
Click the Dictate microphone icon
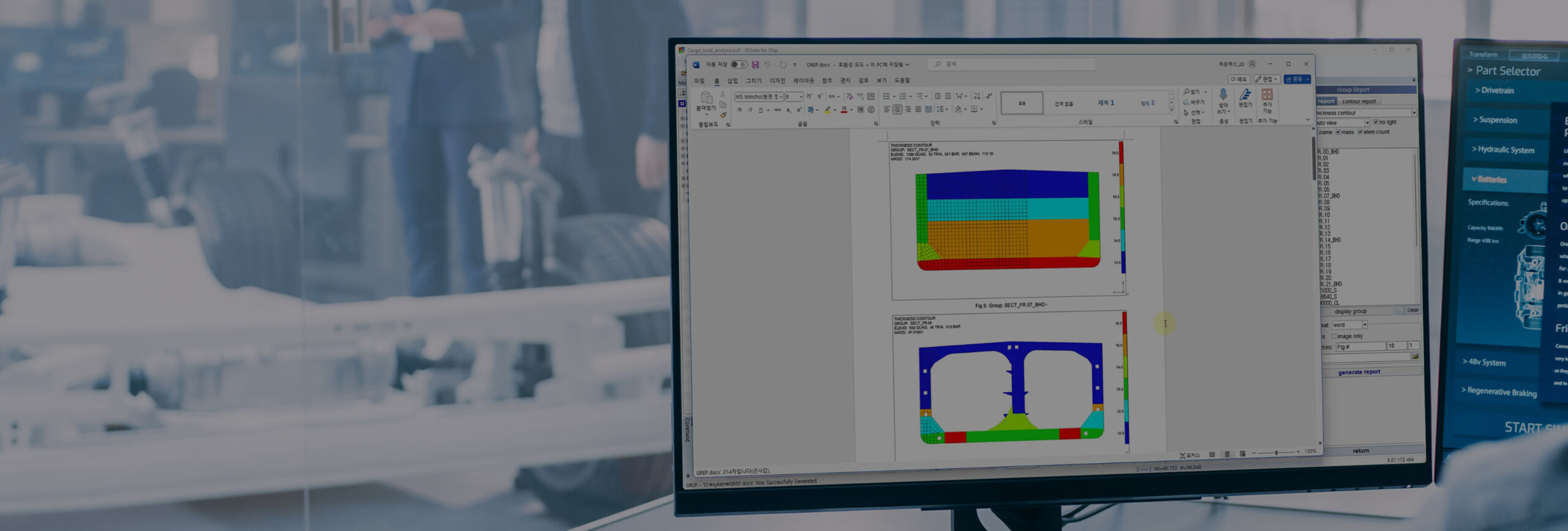[x=1223, y=95]
